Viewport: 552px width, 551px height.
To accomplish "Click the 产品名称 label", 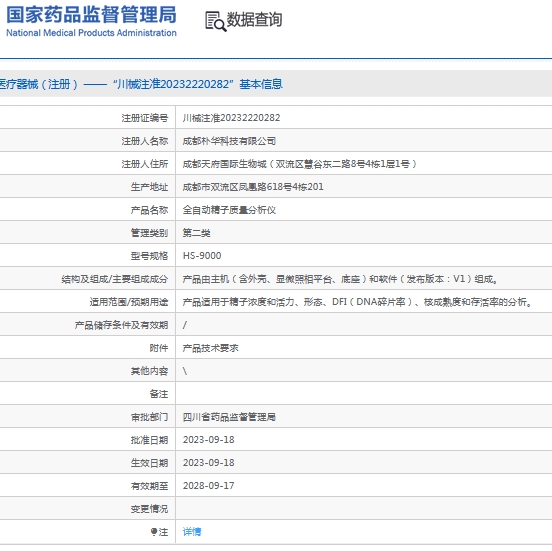I will tap(149, 210).
